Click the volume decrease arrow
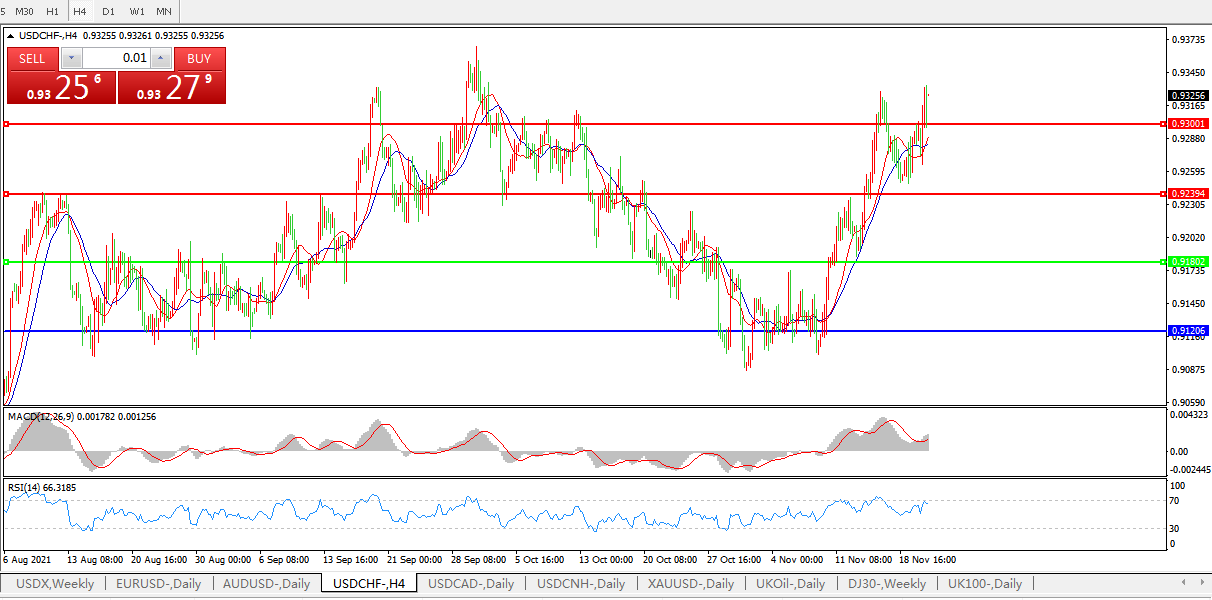The image size is (1212, 600). pos(71,58)
